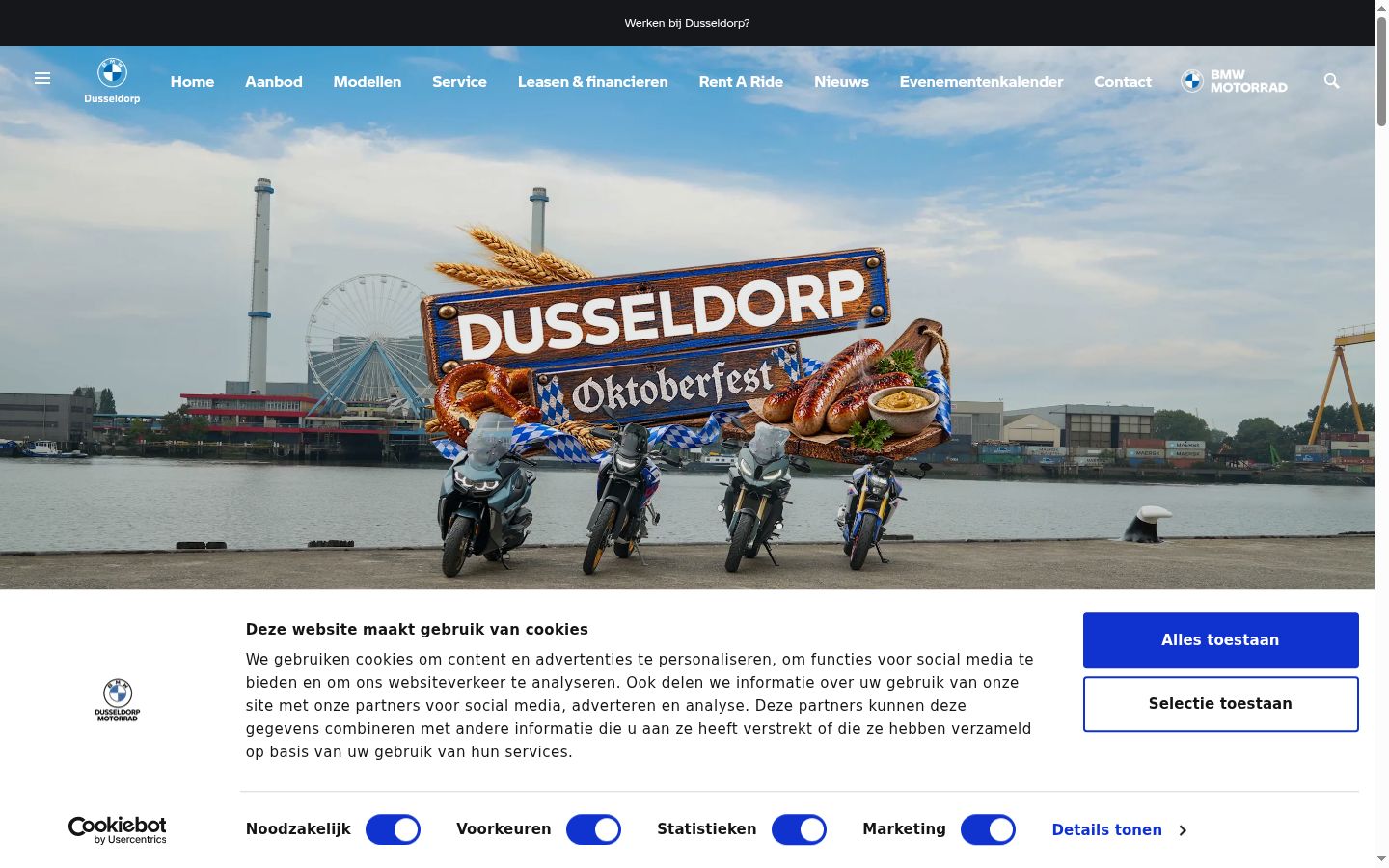Toggle the Voorkeuren cookie switch

[593, 829]
